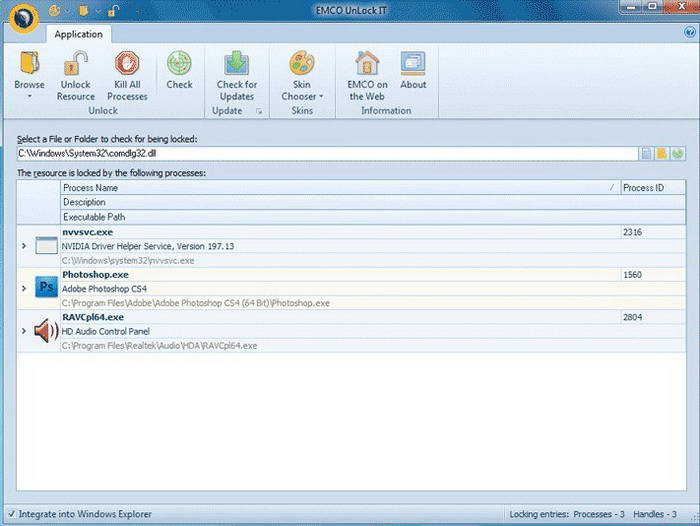Viewport: 700px width, 526px height.
Task: Open the About dialog icon
Action: coord(413,63)
